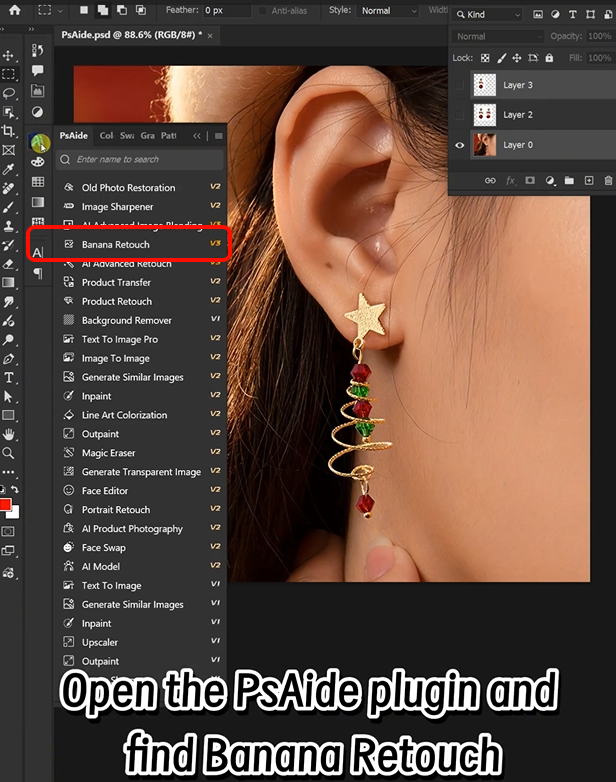
Task: Hide Layer 0 with the eye icon
Action: (x=460, y=145)
